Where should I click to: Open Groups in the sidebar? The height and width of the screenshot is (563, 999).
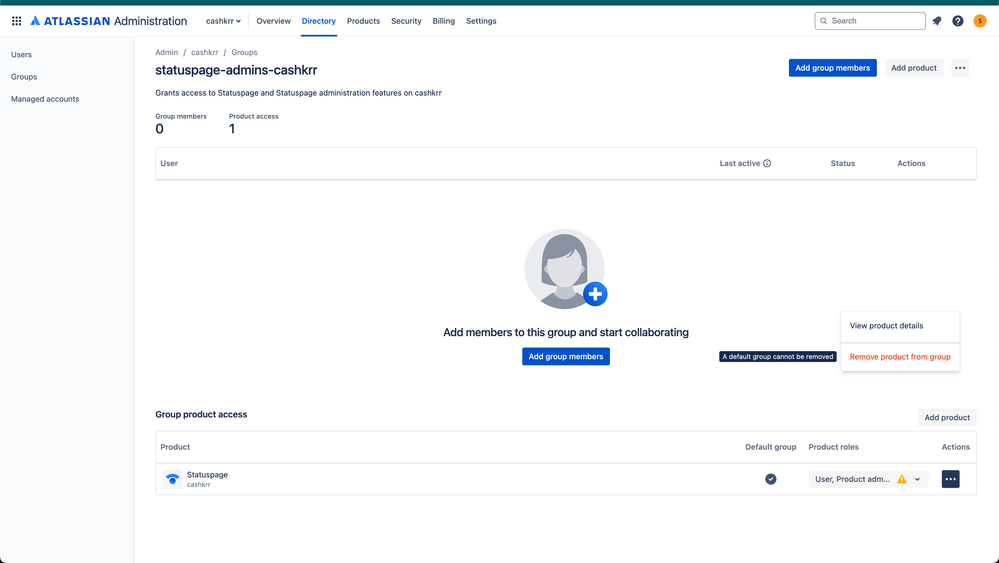pos(24,77)
